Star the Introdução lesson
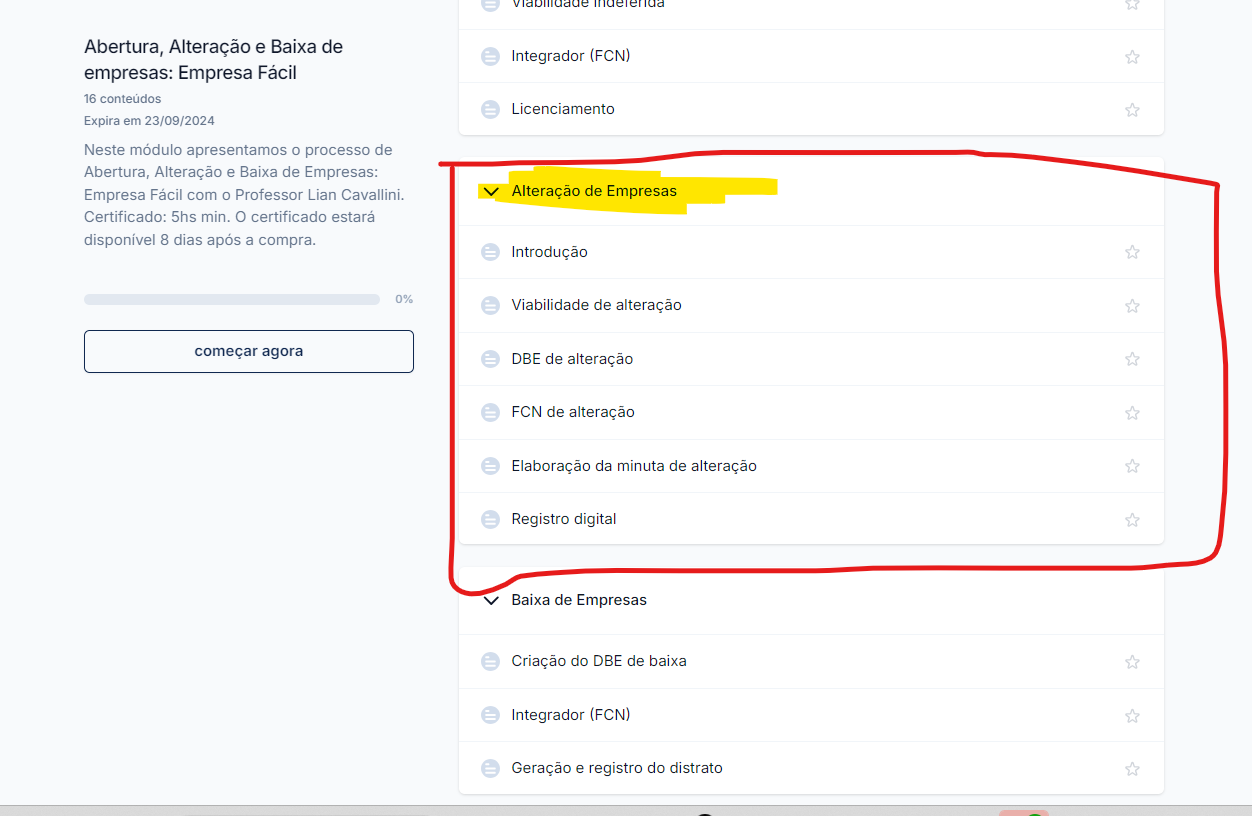This screenshot has height=816, width=1252. [1132, 252]
